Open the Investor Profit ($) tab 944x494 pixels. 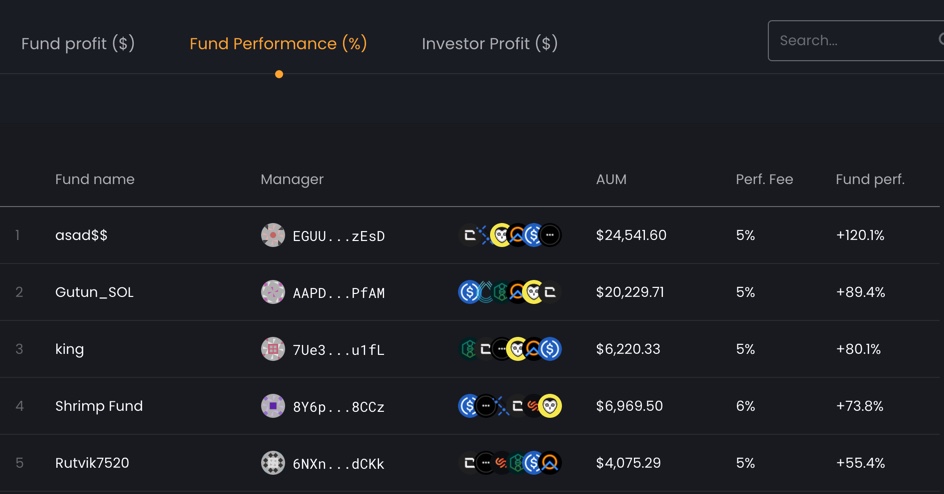[490, 44]
